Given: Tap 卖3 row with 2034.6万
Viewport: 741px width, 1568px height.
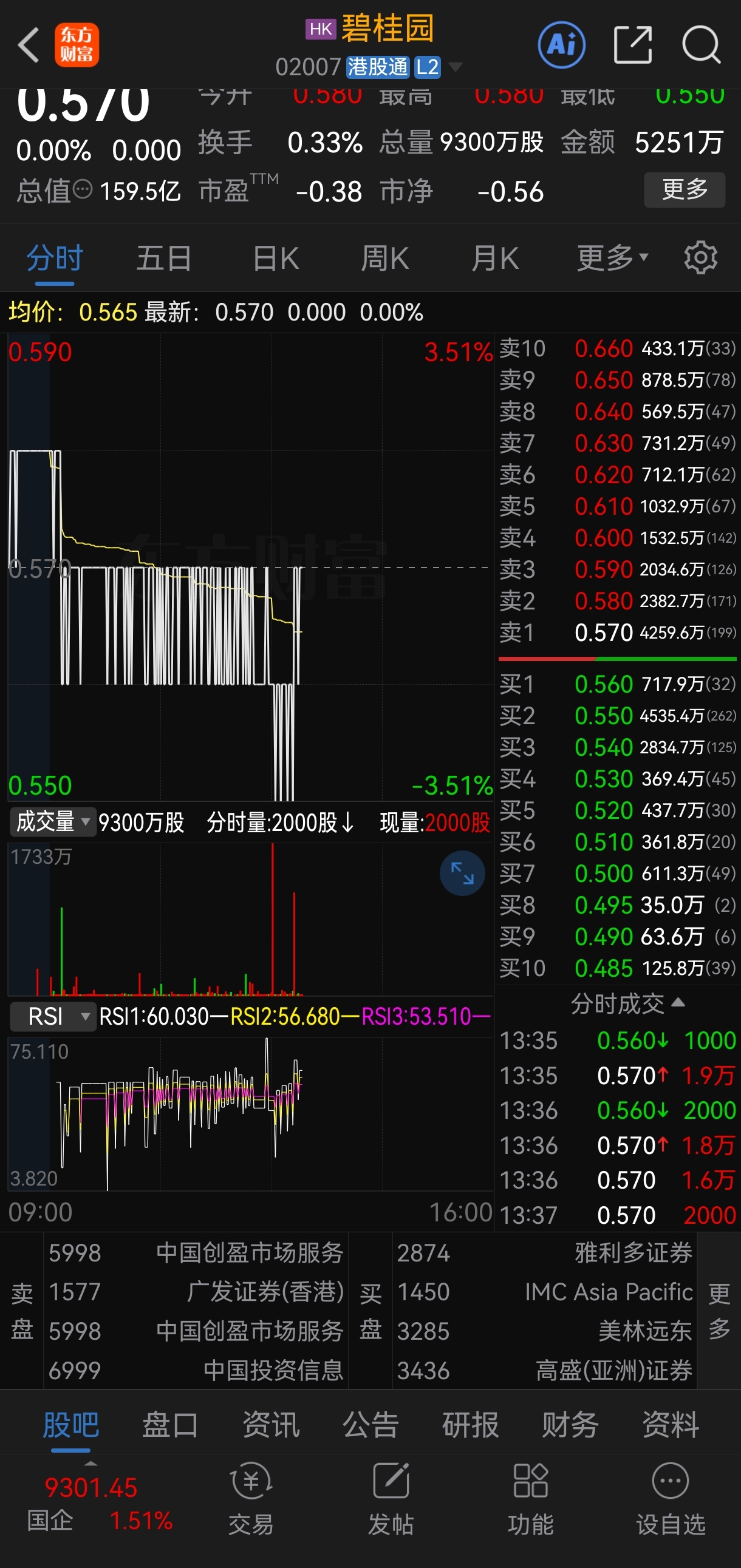Looking at the screenshot, I should point(617,570).
